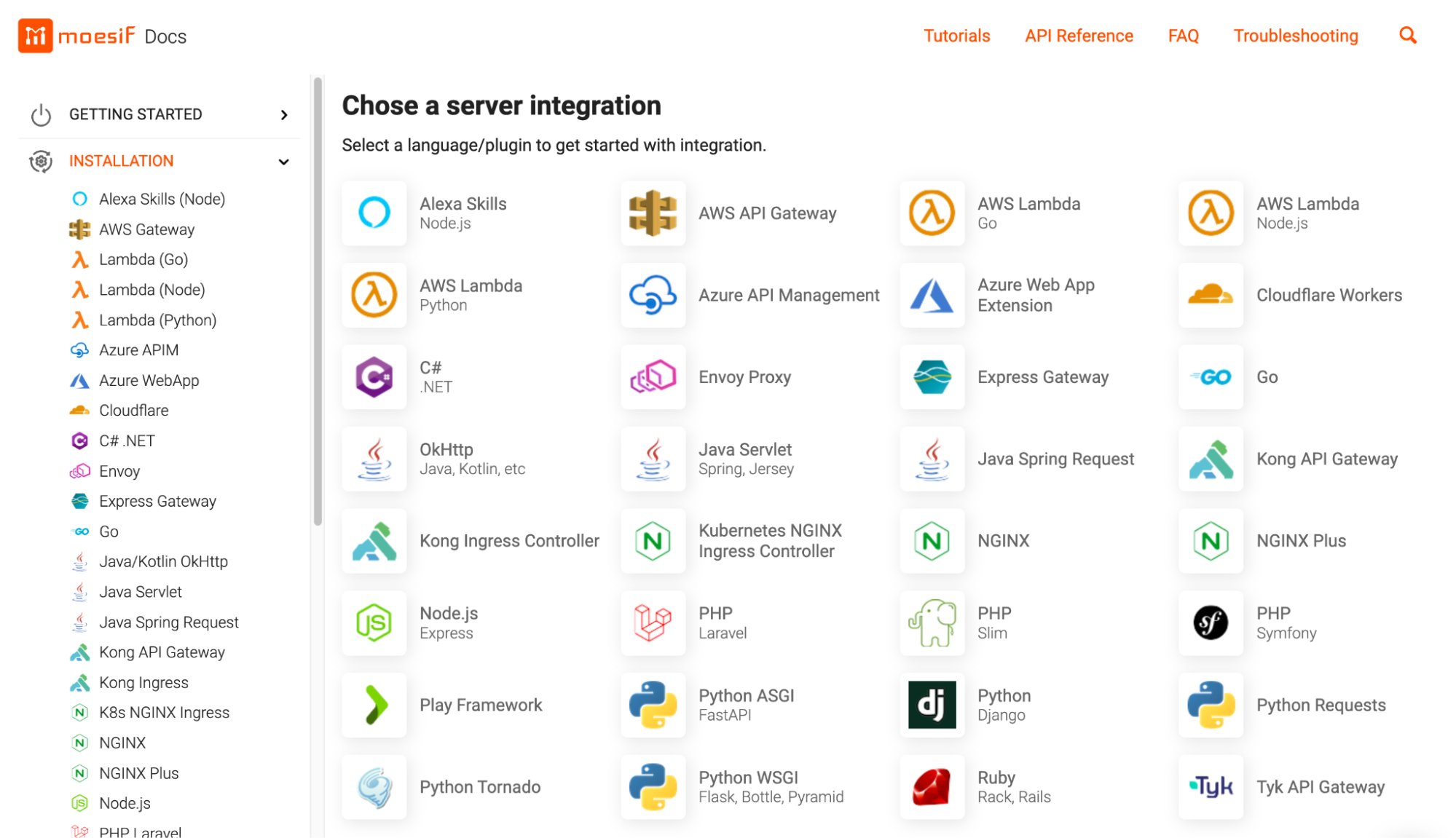Go to Lambda (Go) sidebar link
Viewport: 1456px width, 838px height.
143,259
